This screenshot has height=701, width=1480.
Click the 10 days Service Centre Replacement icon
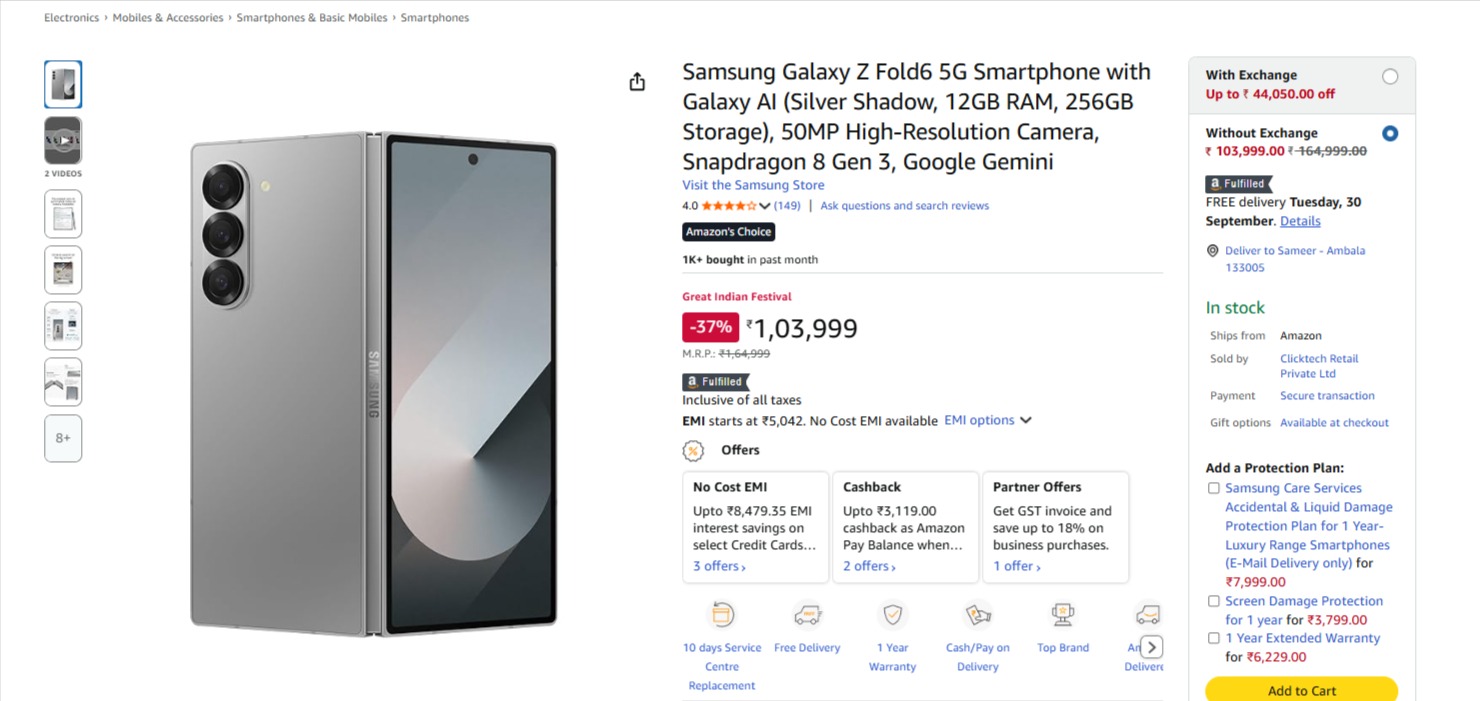click(722, 614)
